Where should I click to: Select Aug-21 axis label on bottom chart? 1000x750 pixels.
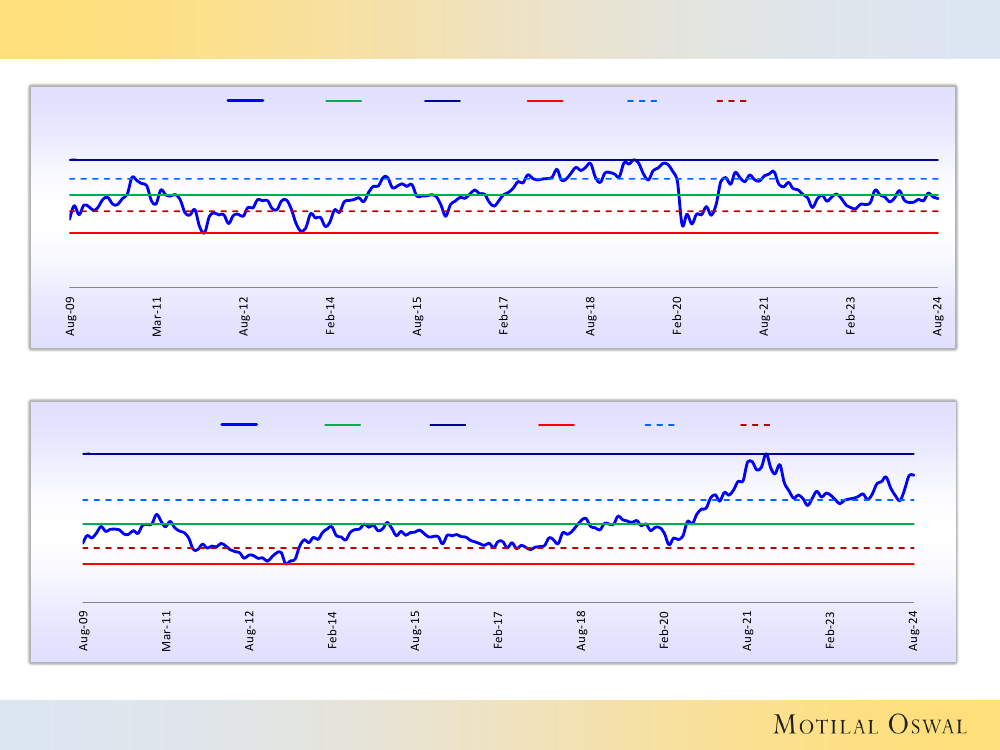[747, 630]
